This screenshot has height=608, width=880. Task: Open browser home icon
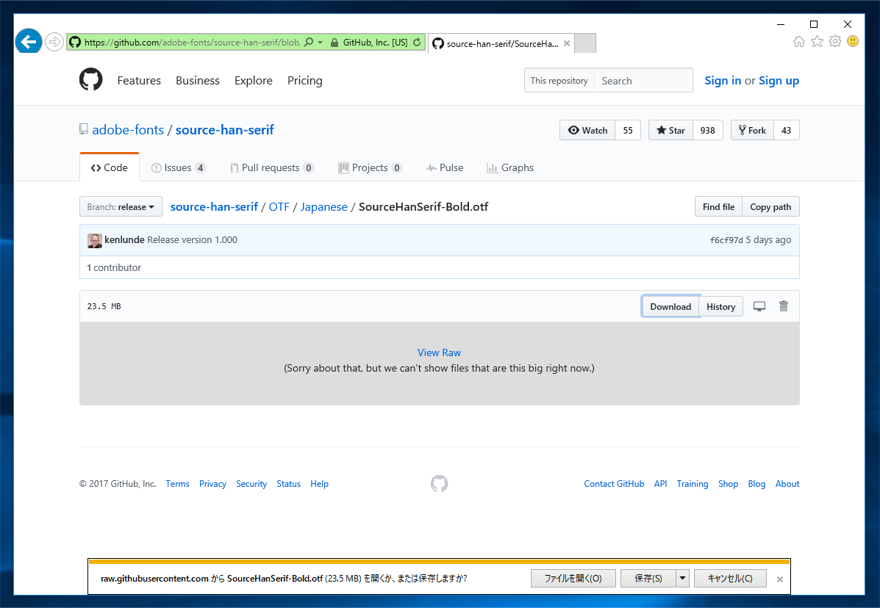(x=799, y=42)
